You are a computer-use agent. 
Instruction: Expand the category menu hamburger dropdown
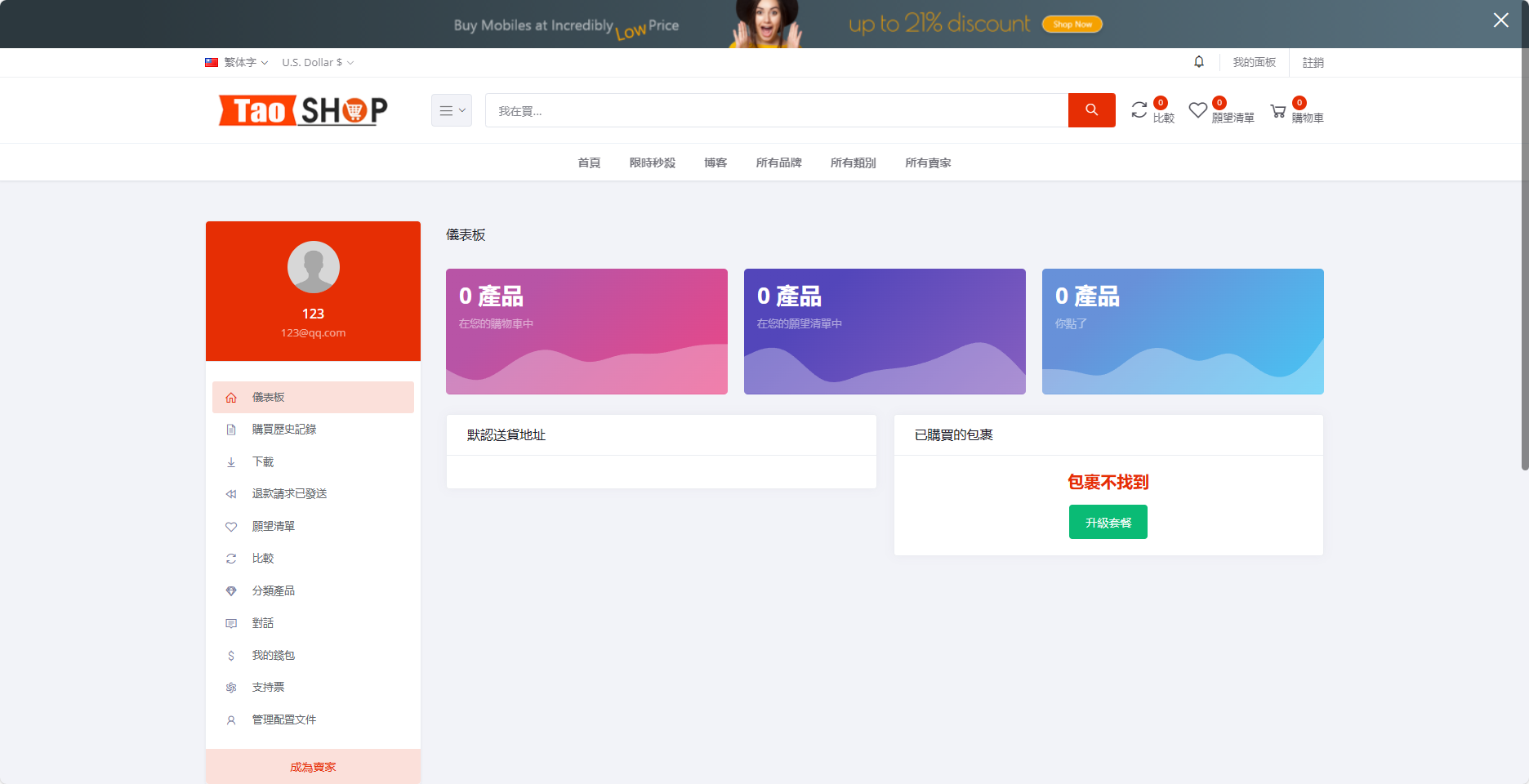point(452,110)
